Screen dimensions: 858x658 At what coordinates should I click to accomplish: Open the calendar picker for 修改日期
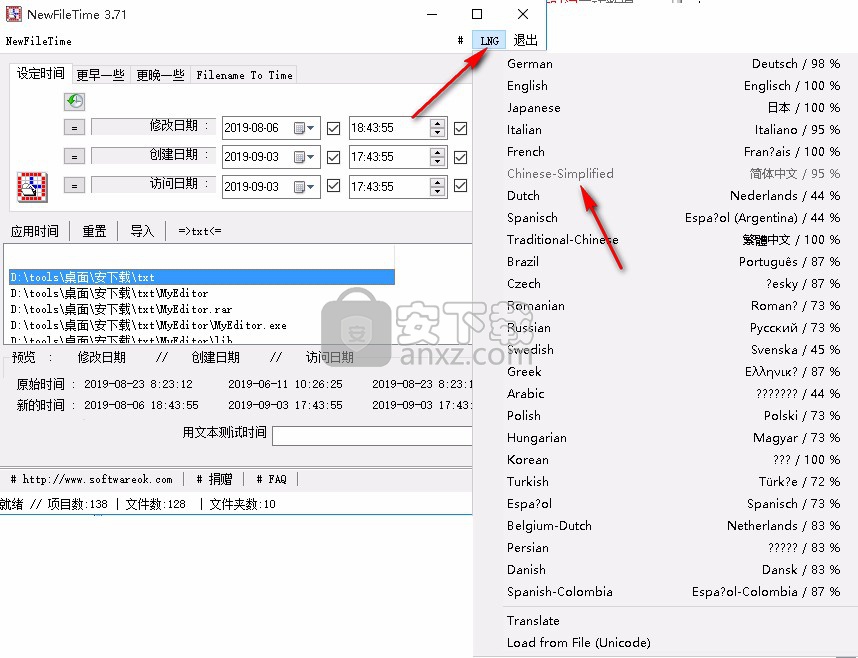304,128
